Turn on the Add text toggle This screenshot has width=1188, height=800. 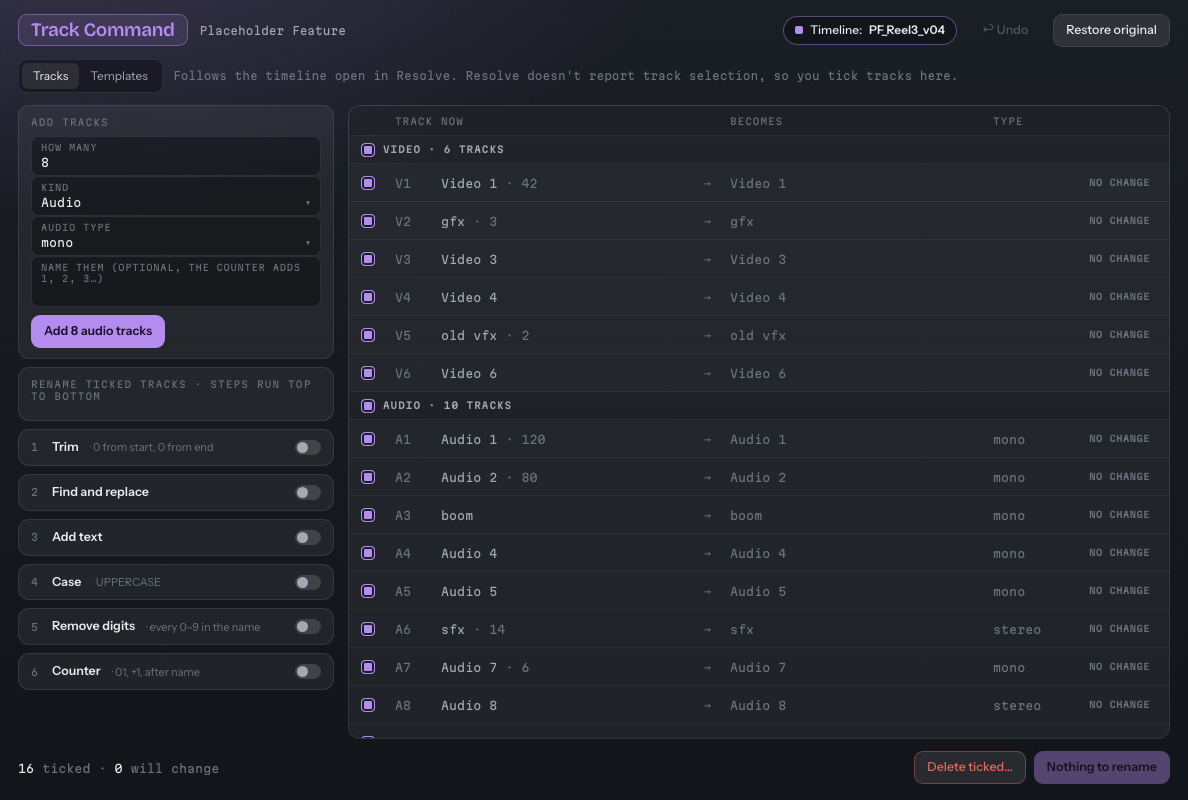point(308,537)
